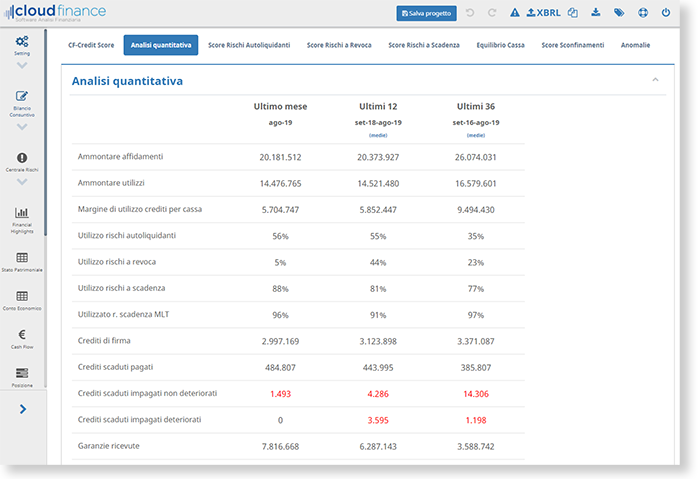
Task: Click the power logout icon
Action: [666, 12]
